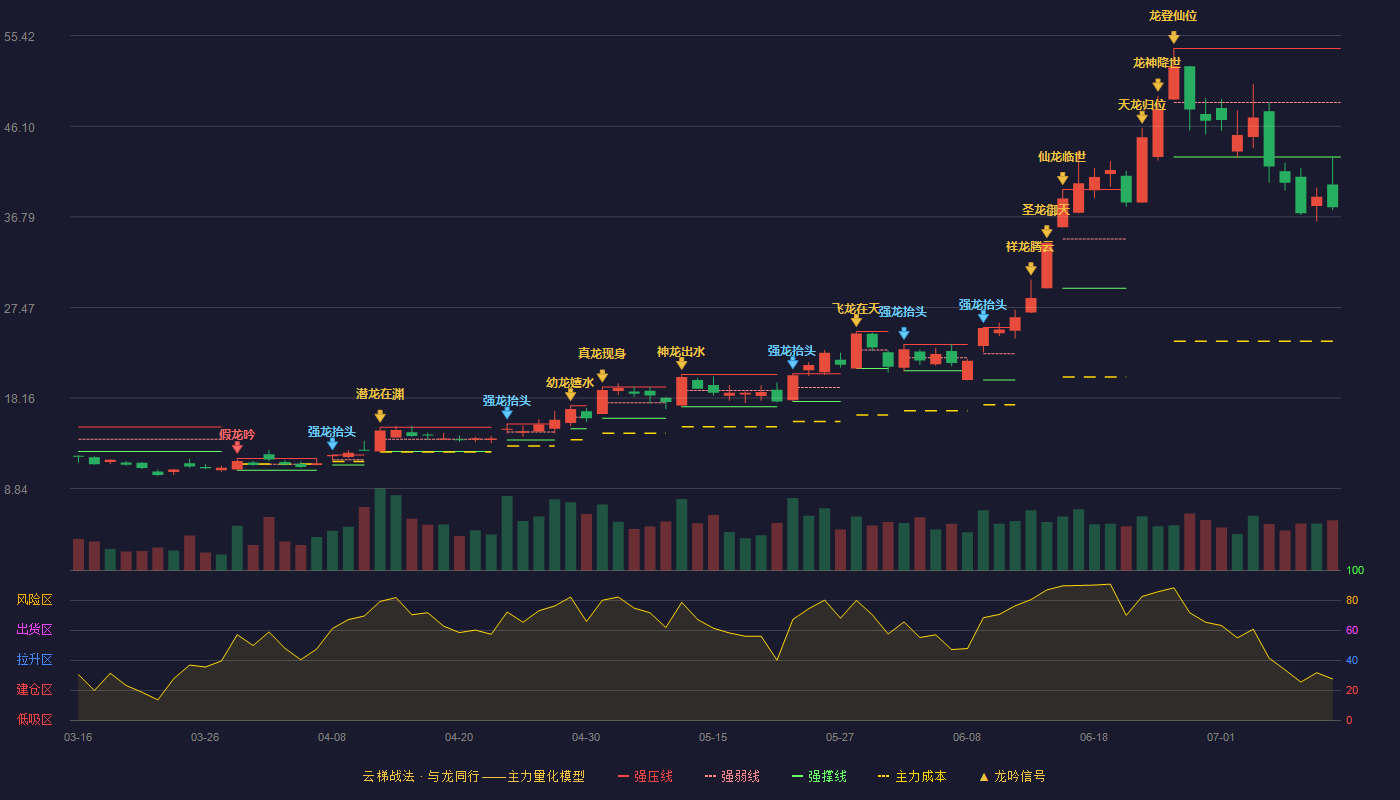Click the 06-18 date label
Screen dimensions: 1400x800
1094,737
